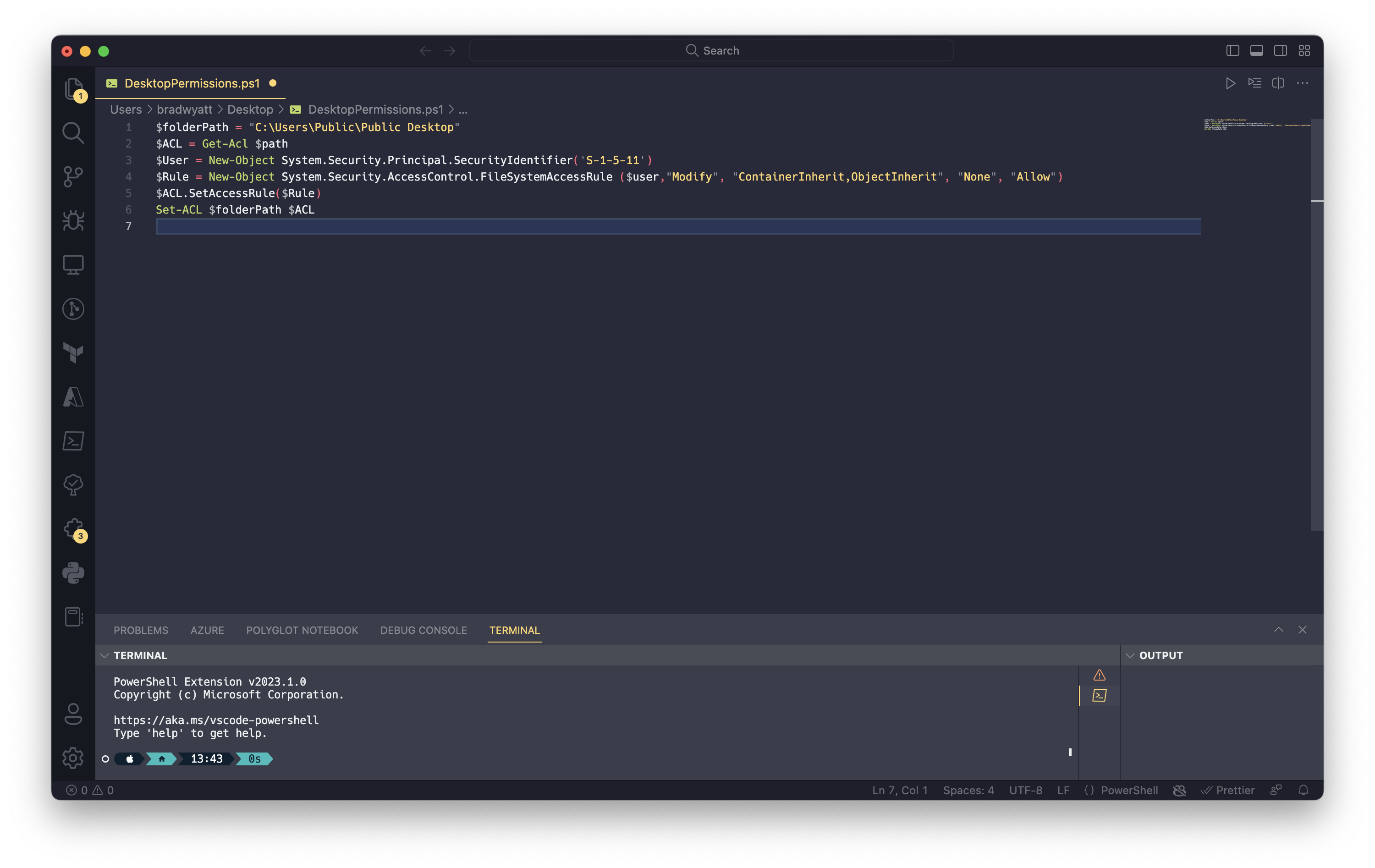This screenshot has width=1375, height=868.
Task: Select the DesktopPermissions.ps1 editor tab
Action: pos(191,83)
